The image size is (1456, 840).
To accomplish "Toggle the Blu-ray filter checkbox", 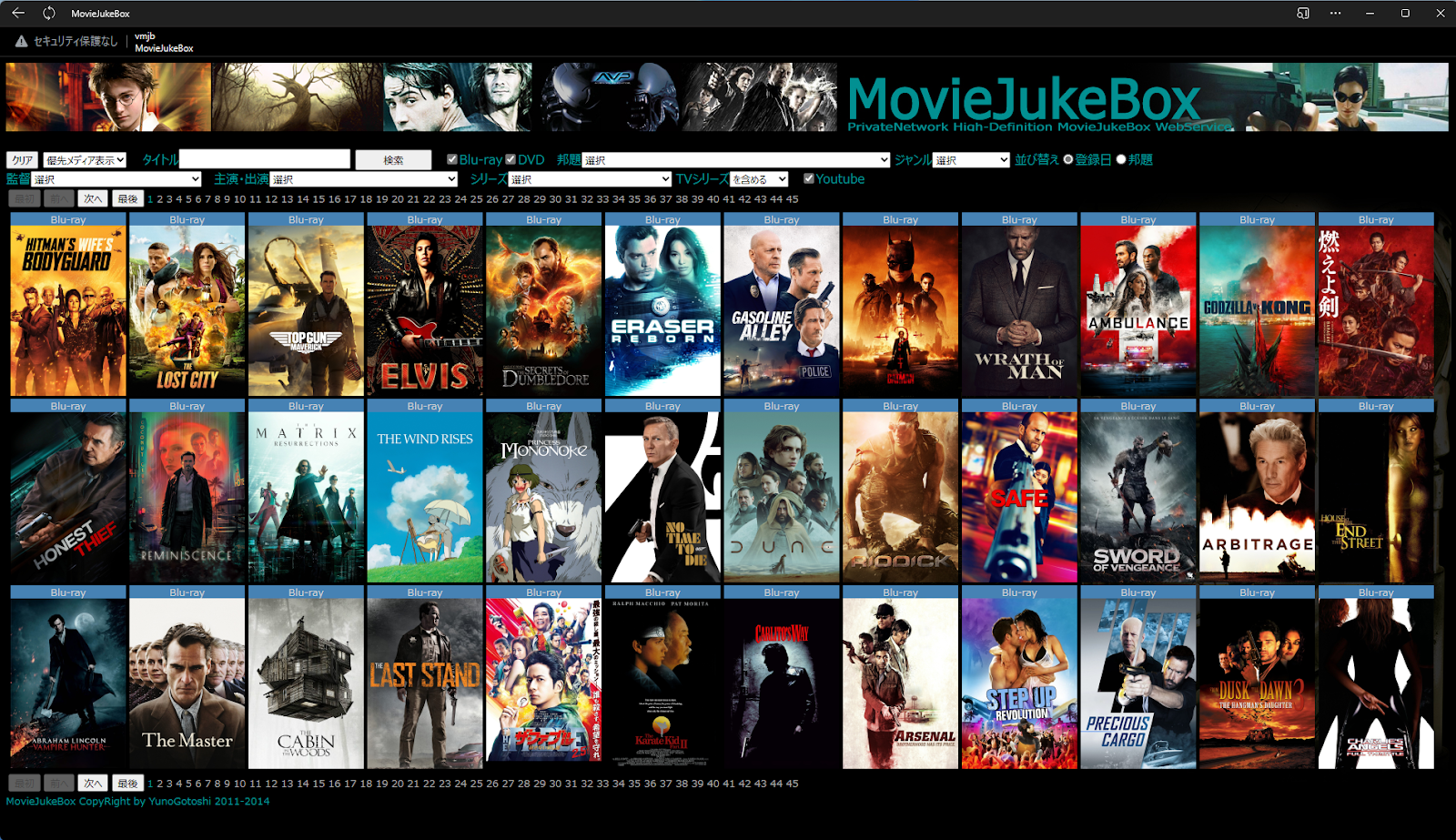I will 452,159.
